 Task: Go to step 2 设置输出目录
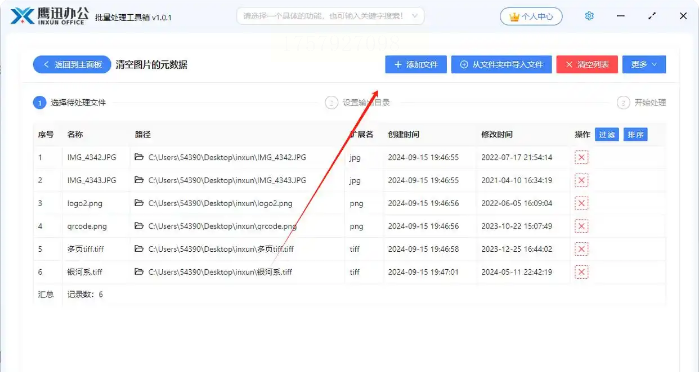358,103
